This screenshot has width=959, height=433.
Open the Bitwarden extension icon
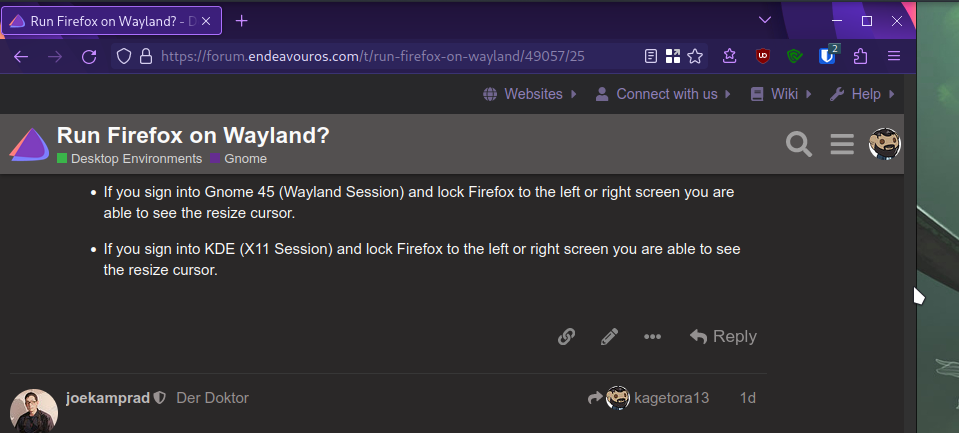827,56
